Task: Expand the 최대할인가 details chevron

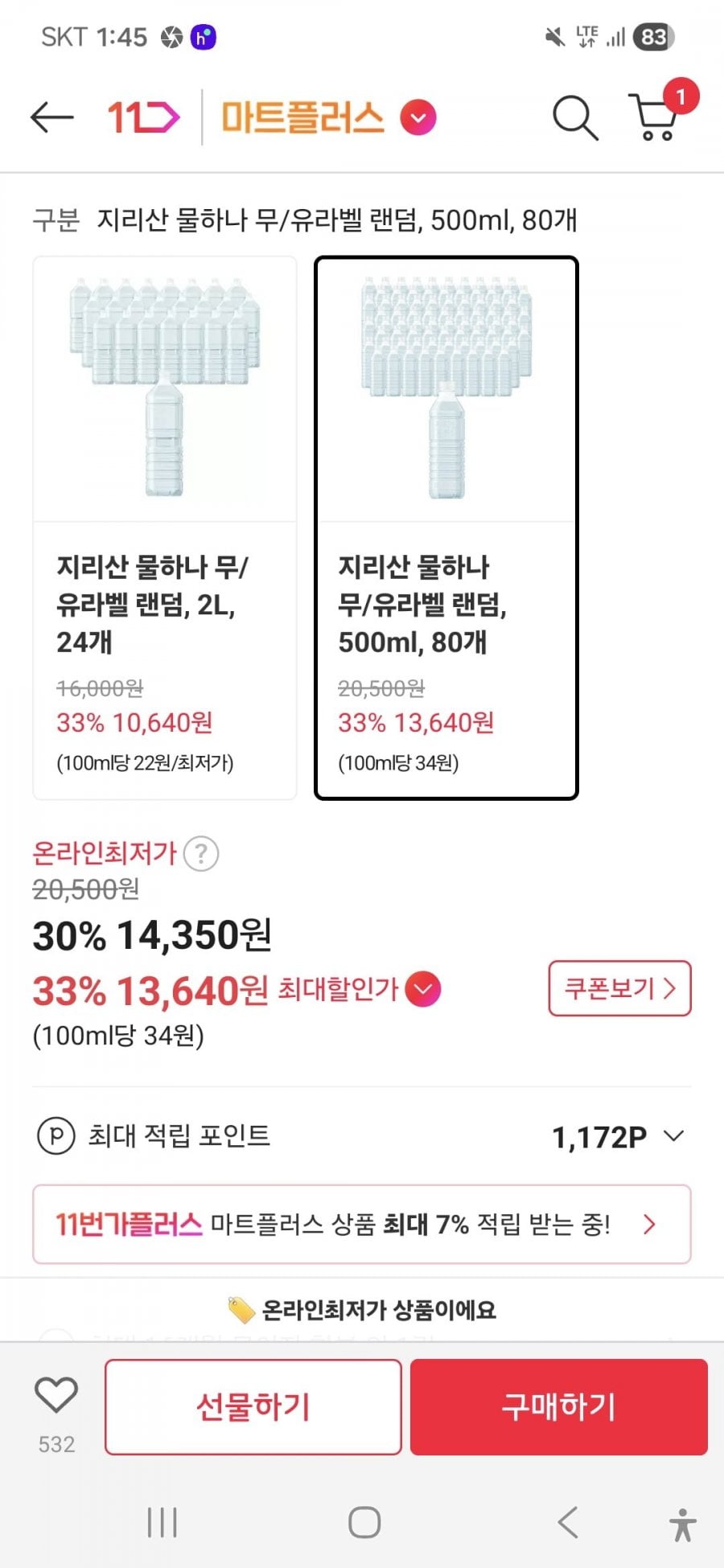Action: [x=423, y=989]
